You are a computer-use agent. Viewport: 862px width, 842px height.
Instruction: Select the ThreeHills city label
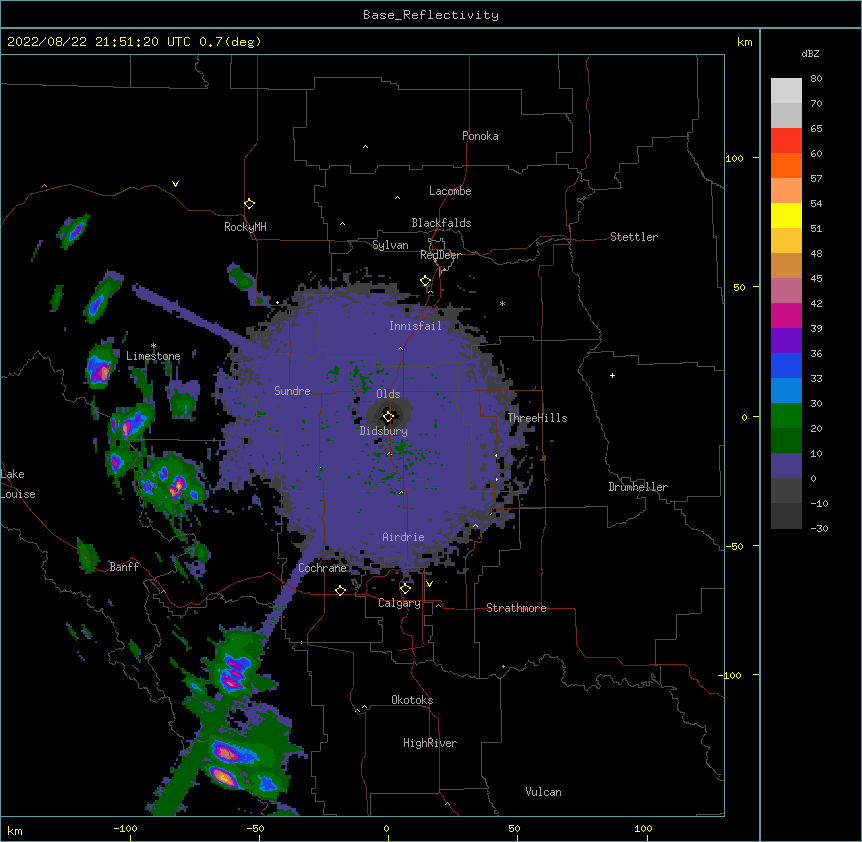(x=537, y=418)
